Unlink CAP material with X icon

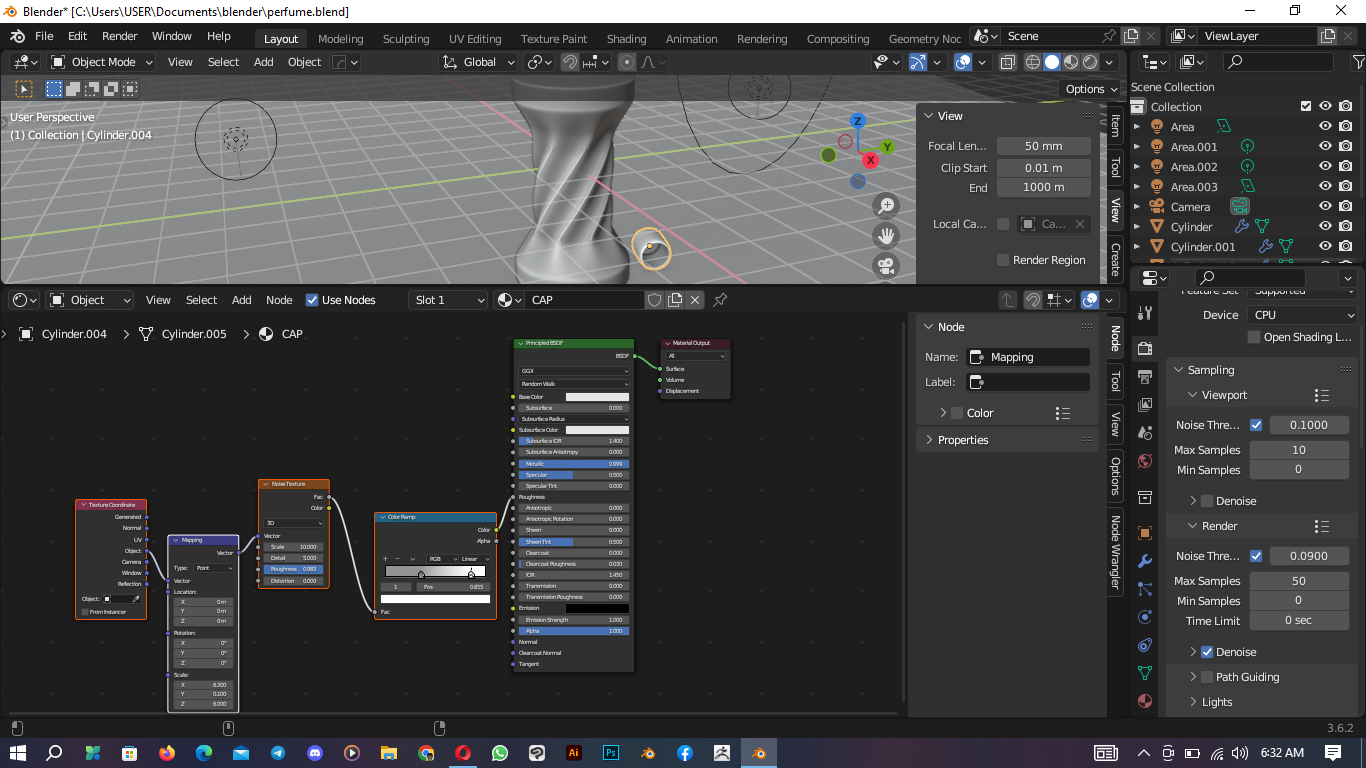695,300
